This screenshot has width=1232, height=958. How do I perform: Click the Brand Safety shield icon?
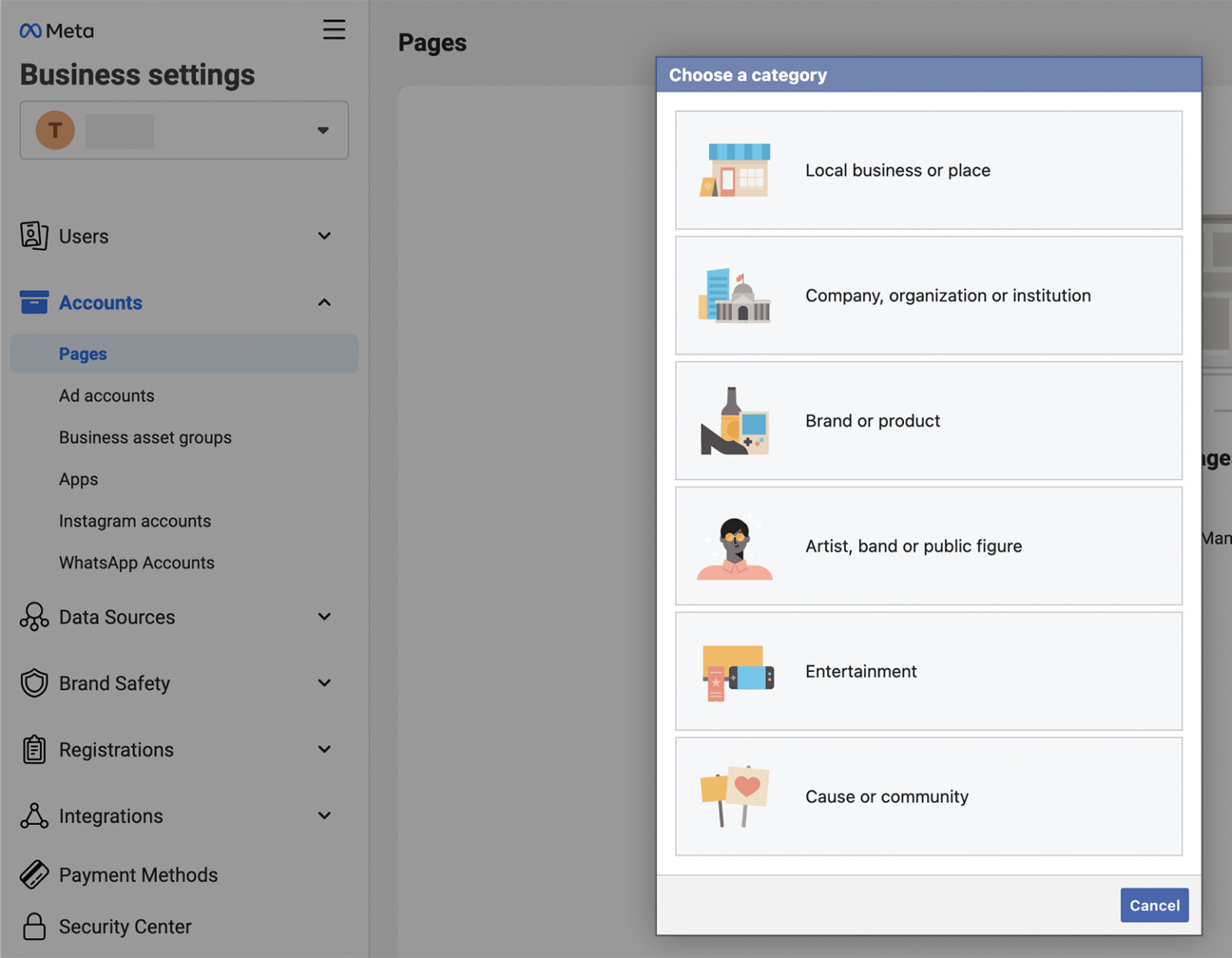pyautogui.click(x=34, y=683)
